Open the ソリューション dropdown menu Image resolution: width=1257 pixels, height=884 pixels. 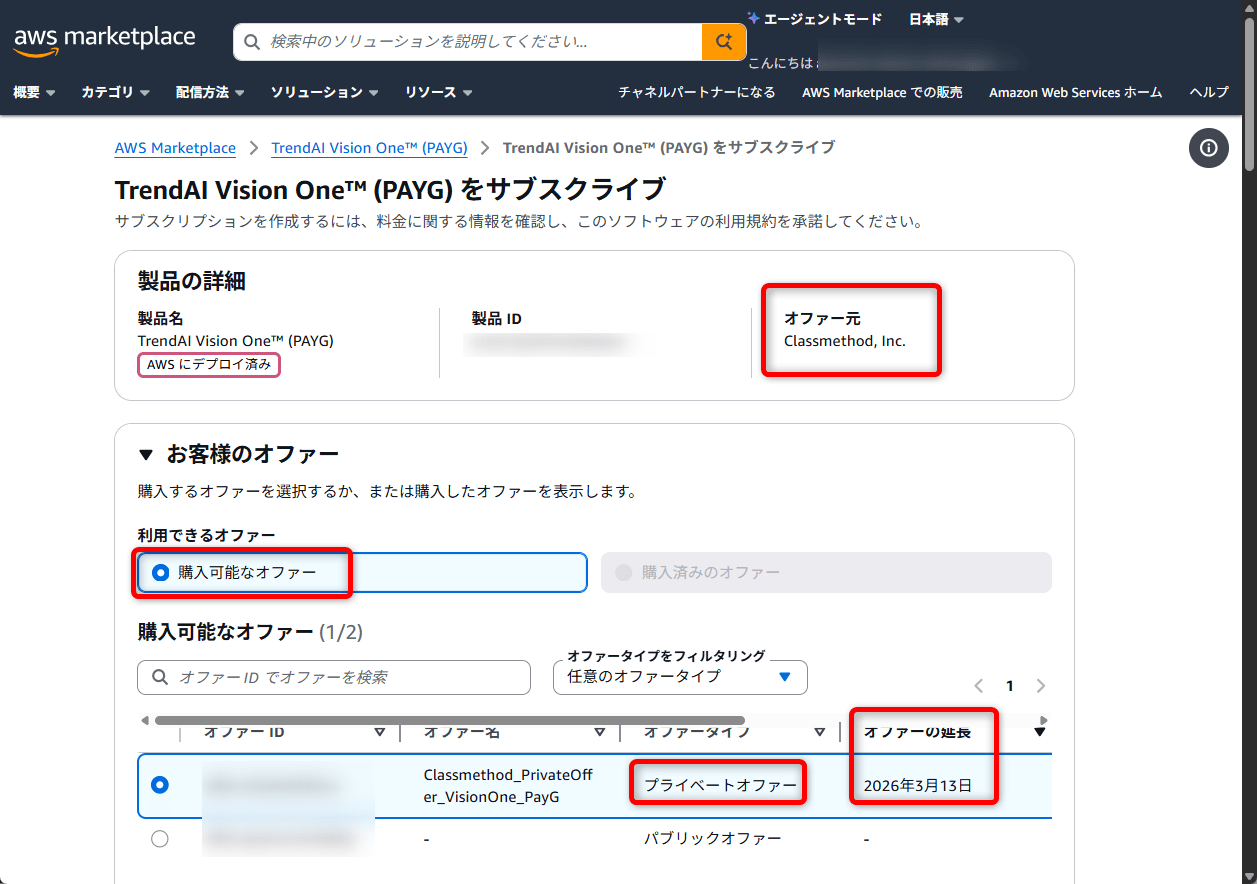pyautogui.click(x=324, y=92)
